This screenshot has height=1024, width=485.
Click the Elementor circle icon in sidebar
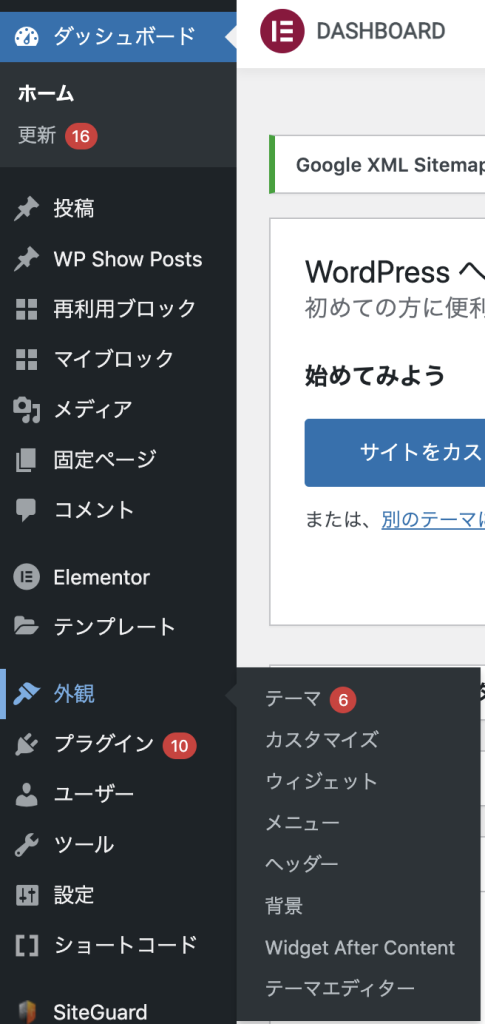click(x=27, y=577)
